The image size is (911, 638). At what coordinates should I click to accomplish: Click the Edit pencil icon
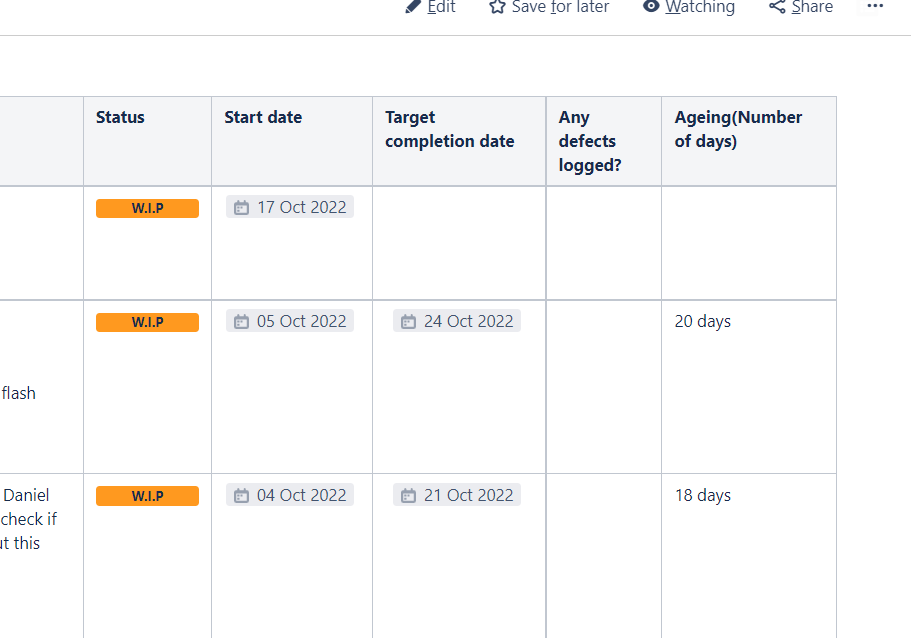413,7
